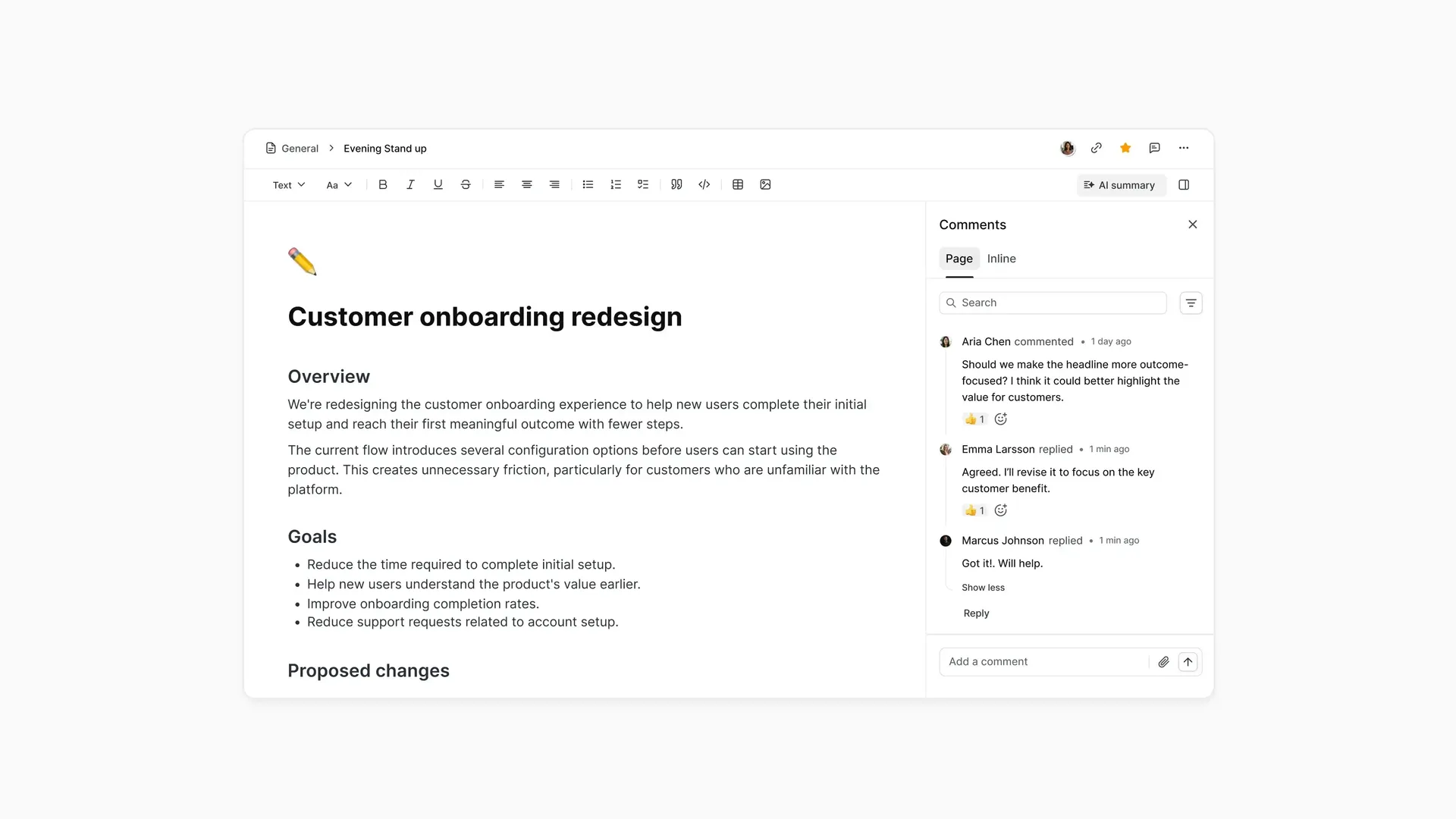Open the more options menu
Viewport: 1456px width, 819px height.
(x=1184, y=148)
